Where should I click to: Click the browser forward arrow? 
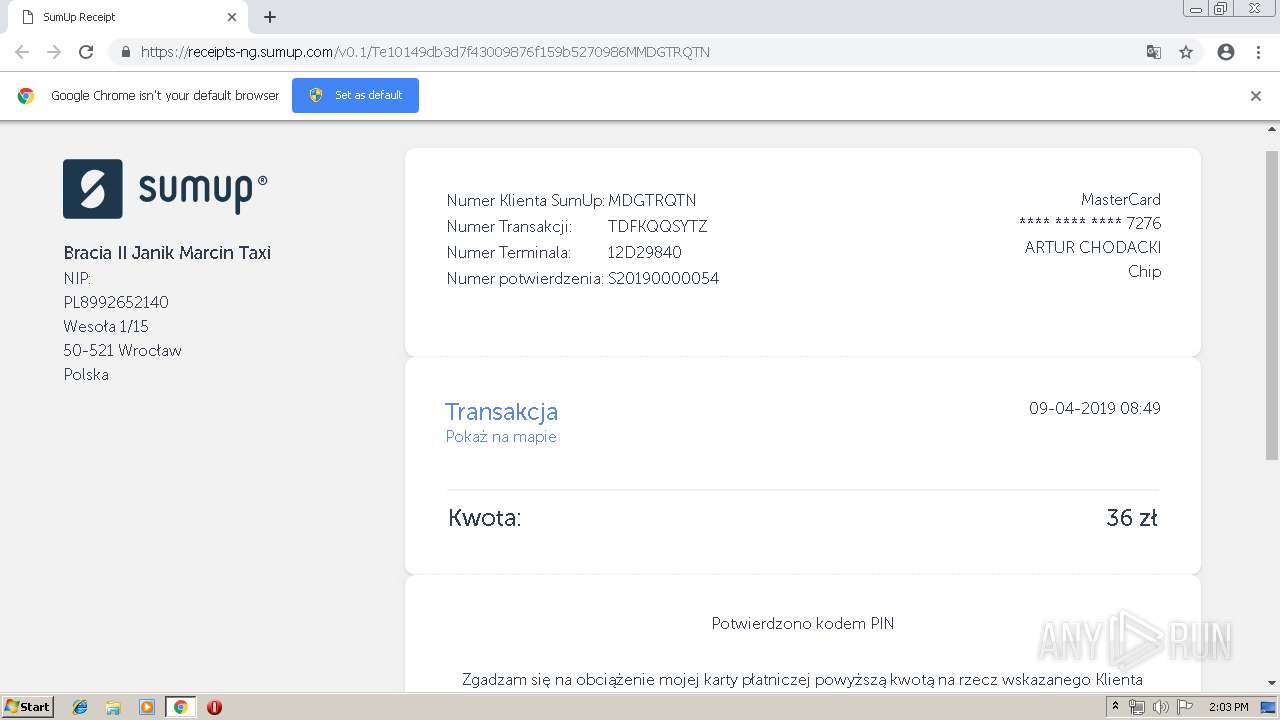[54, 52]
